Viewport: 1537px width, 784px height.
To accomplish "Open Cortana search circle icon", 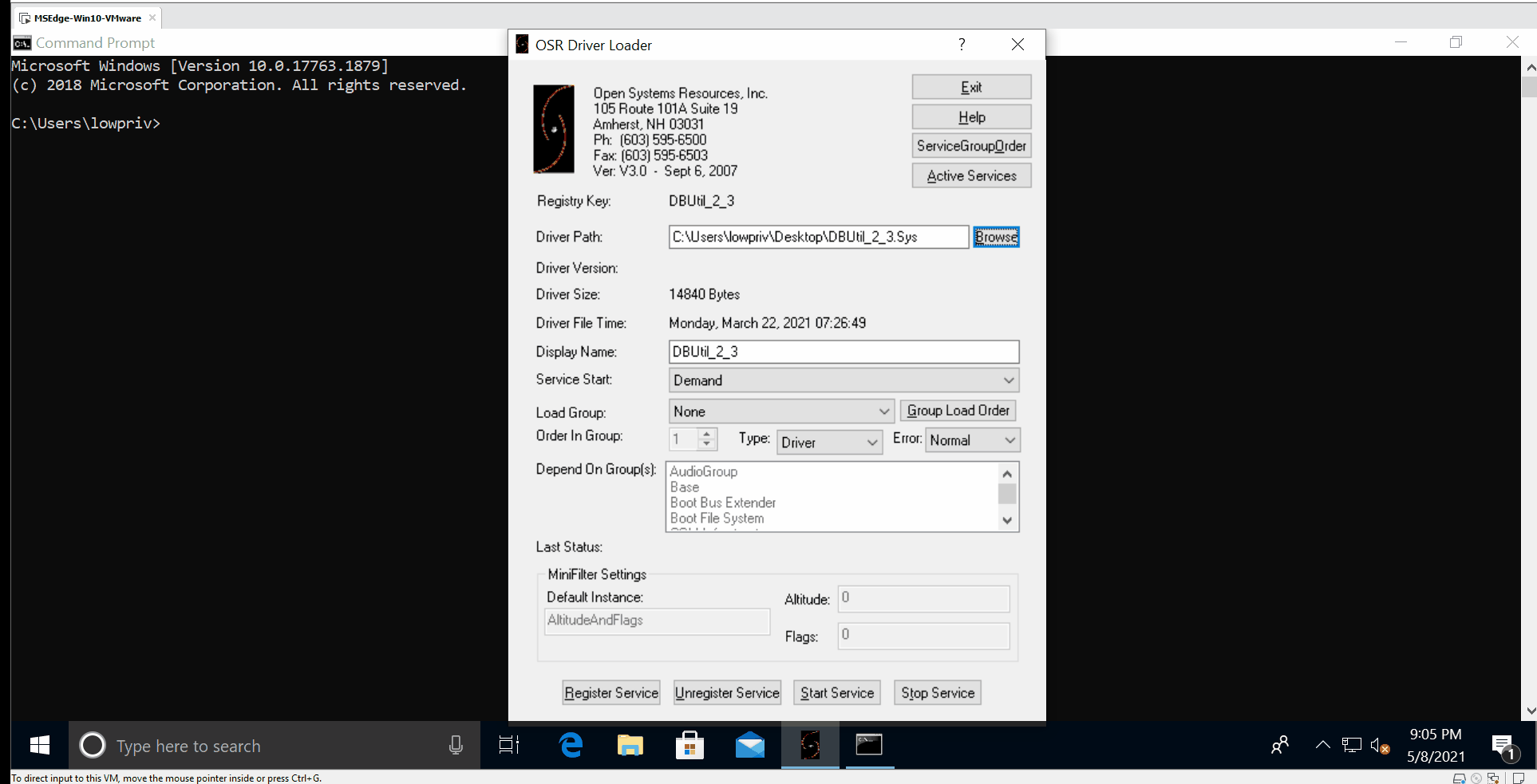I will 93,746.
